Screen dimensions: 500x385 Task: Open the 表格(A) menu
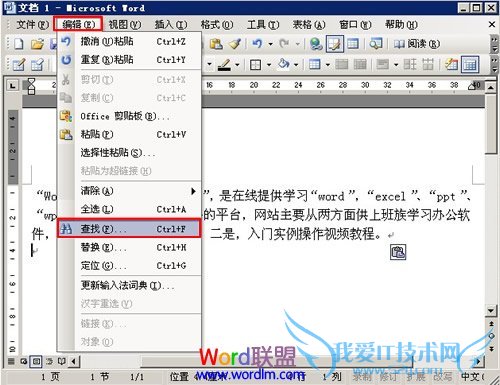[x=309, y=25]
